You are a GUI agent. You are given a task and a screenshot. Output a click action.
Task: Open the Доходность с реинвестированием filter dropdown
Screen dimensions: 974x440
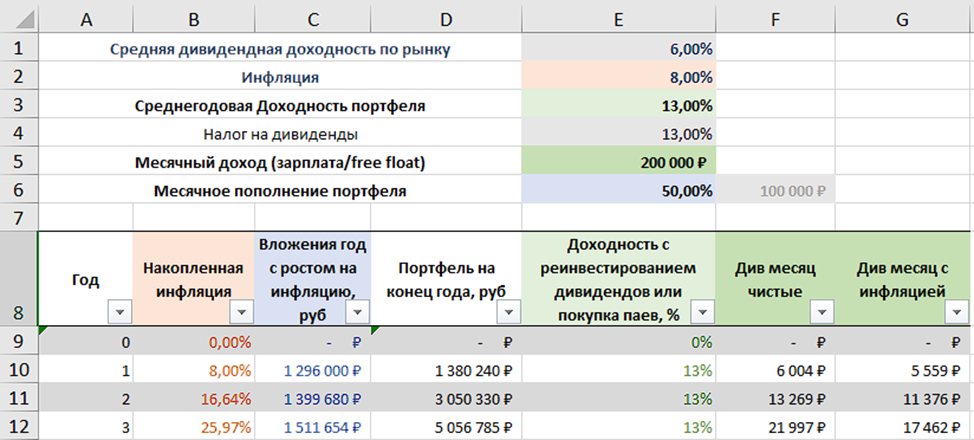700,313
